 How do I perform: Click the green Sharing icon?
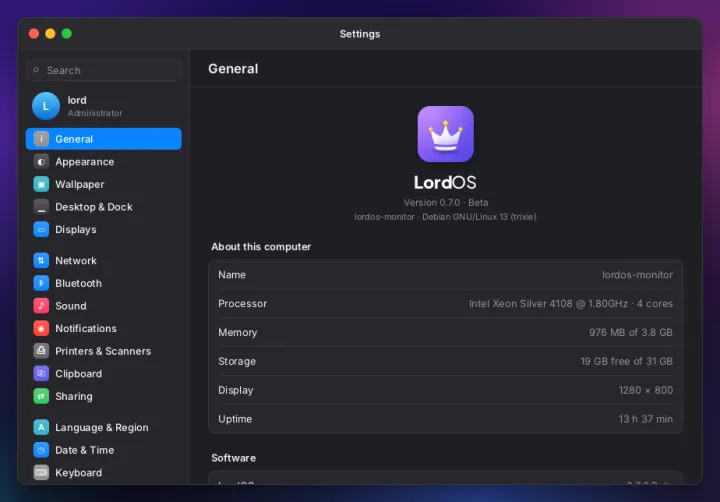(41, 396)
